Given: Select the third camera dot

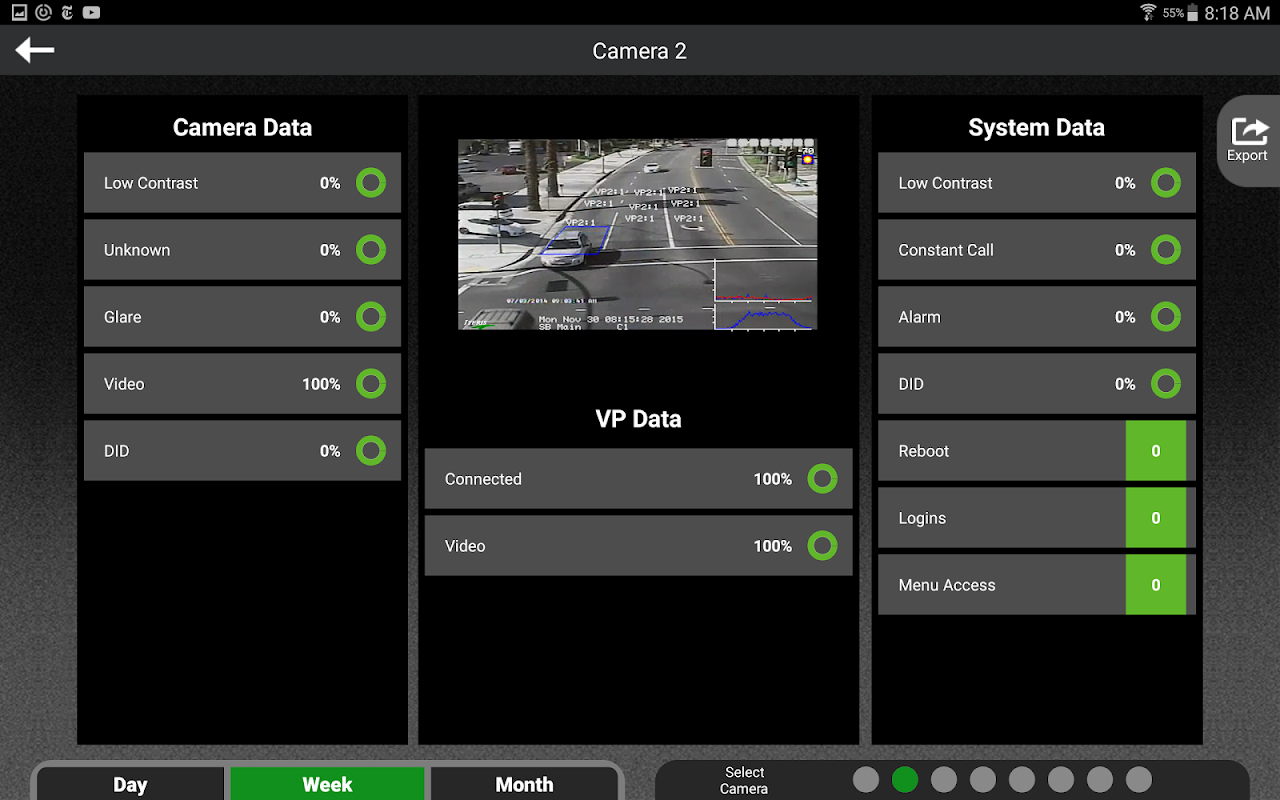Looking at the screenshot, I should coord(944,779).
